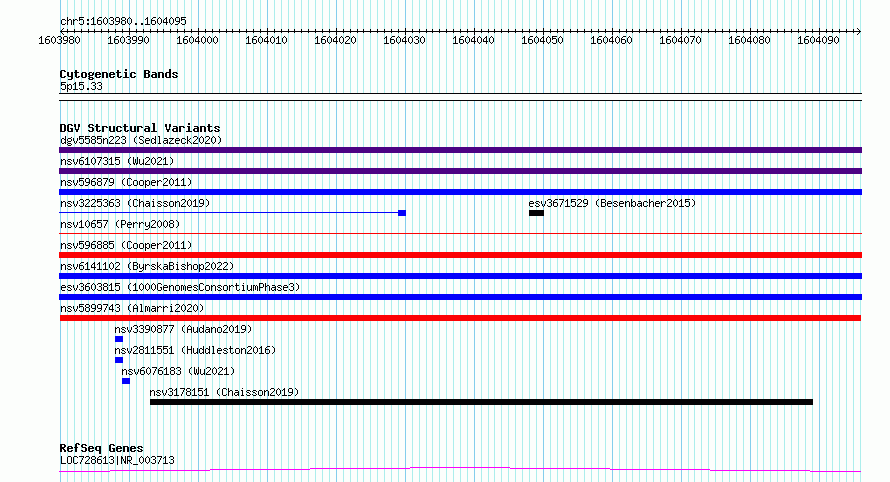Open the DGV Structural Variants track heading
890x482 pixels.
tap(140, 128)
